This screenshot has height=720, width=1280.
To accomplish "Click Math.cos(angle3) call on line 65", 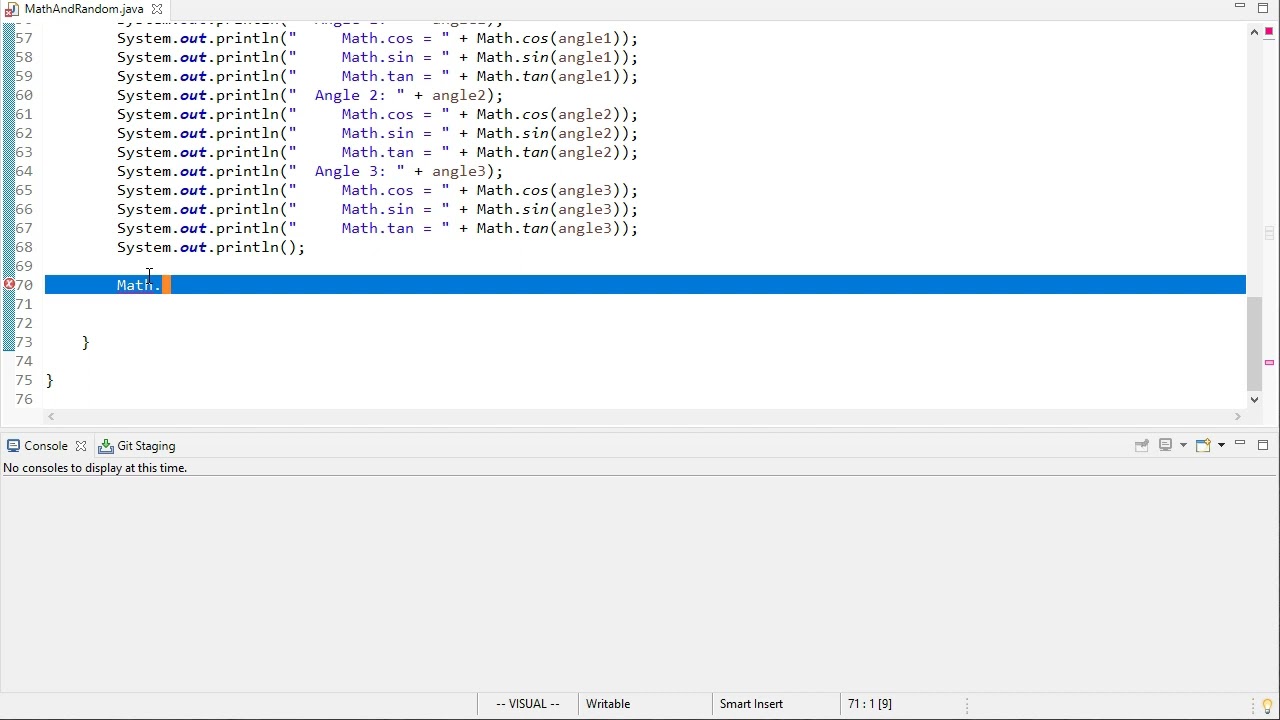I will pyautogui.click(x=553, y=190).
